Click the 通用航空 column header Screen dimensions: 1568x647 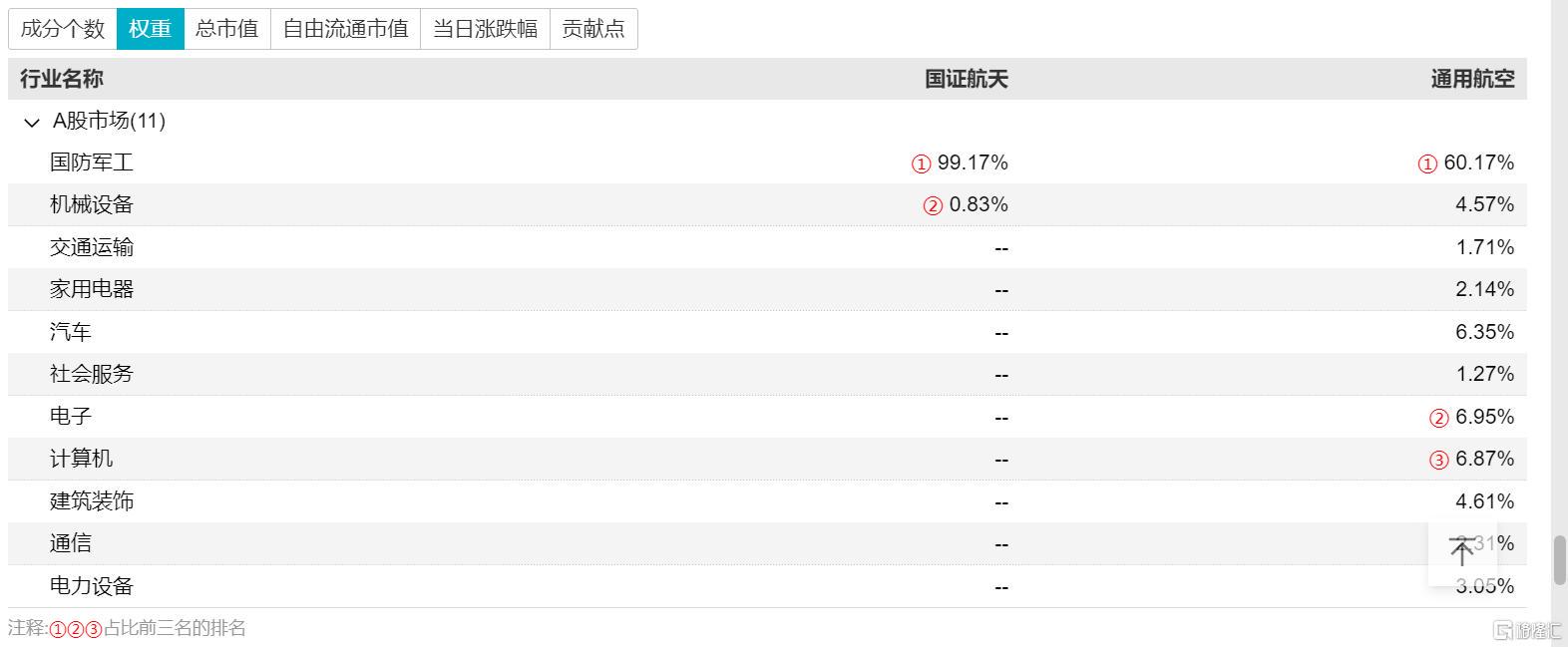(x=1472, y=79)
